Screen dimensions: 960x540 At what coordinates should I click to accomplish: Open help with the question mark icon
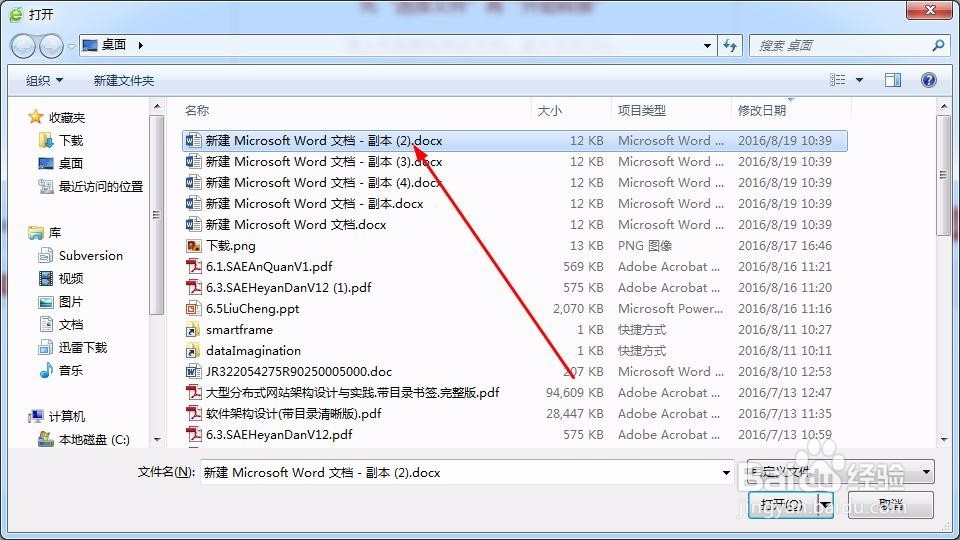coord(929,80)
